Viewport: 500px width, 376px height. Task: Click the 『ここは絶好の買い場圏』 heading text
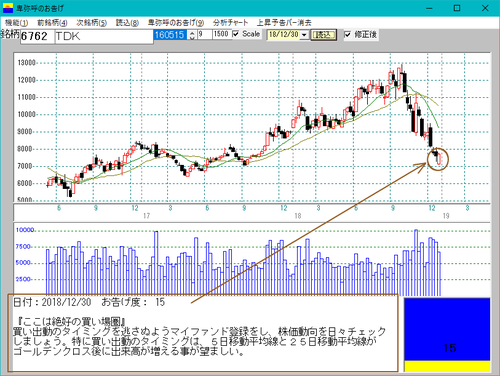[72, 322]
